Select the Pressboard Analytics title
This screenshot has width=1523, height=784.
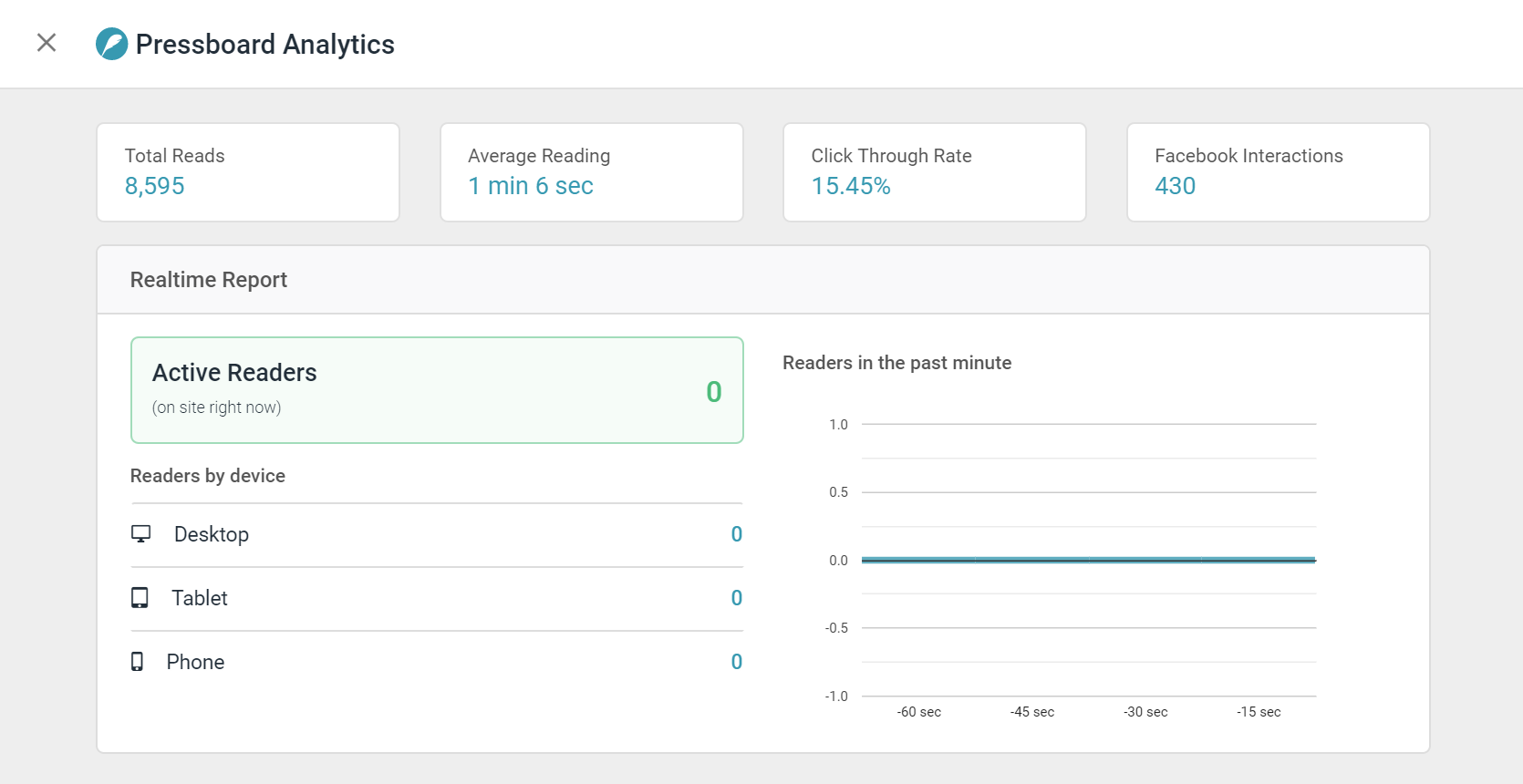(265, 44)
